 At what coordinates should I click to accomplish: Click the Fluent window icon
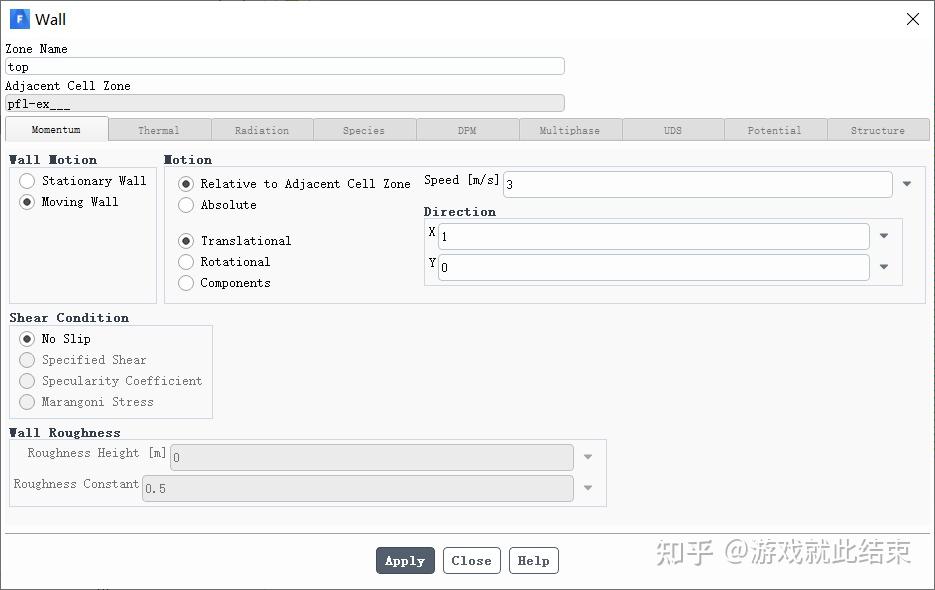tap(18, 19)
